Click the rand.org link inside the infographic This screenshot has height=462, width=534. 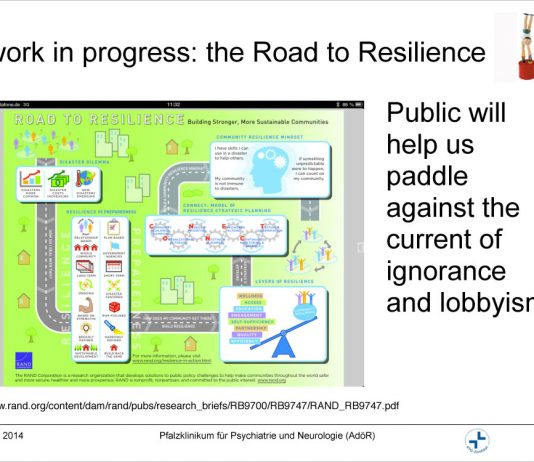pos(172,361)
